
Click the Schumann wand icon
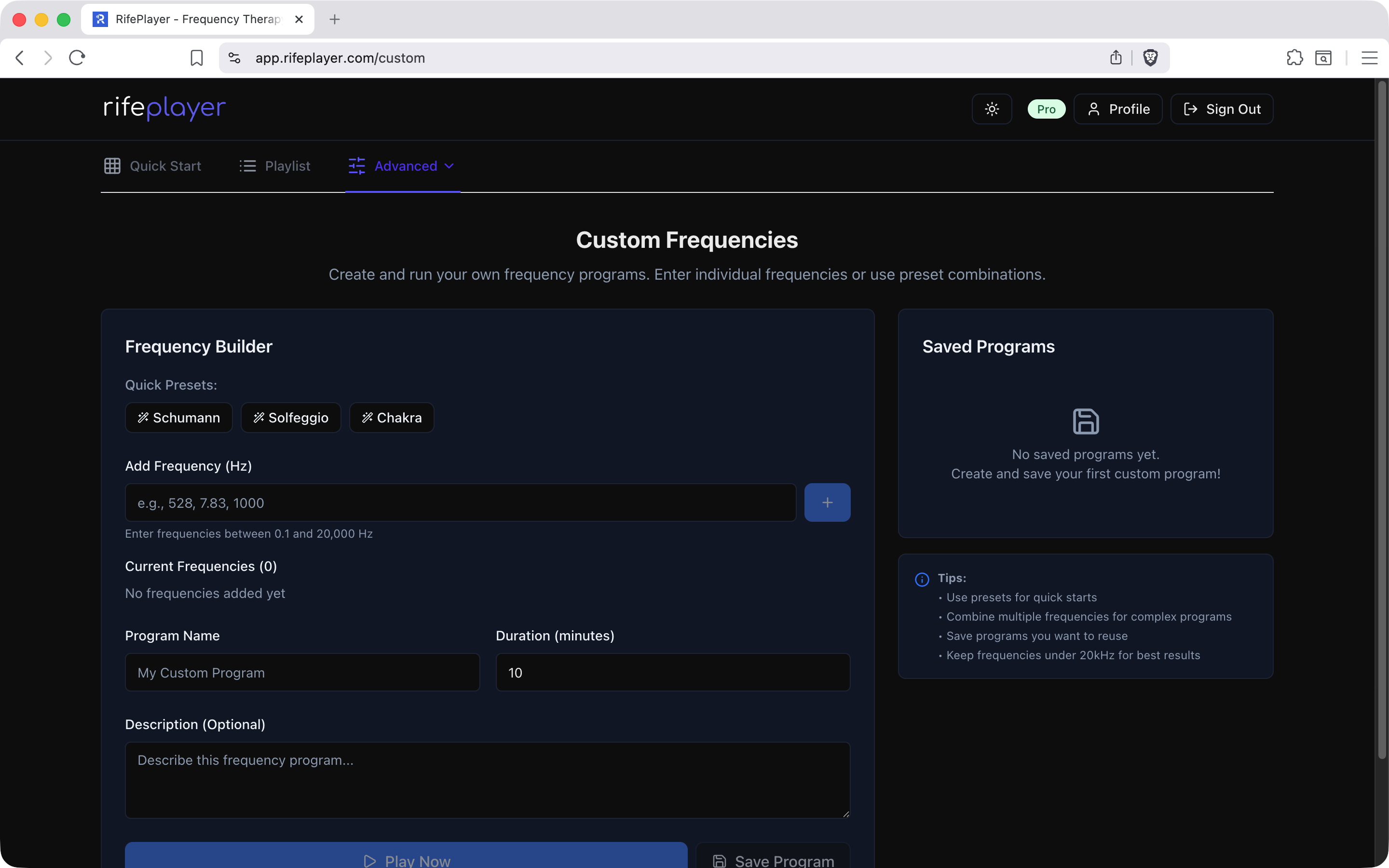[144, 417]
